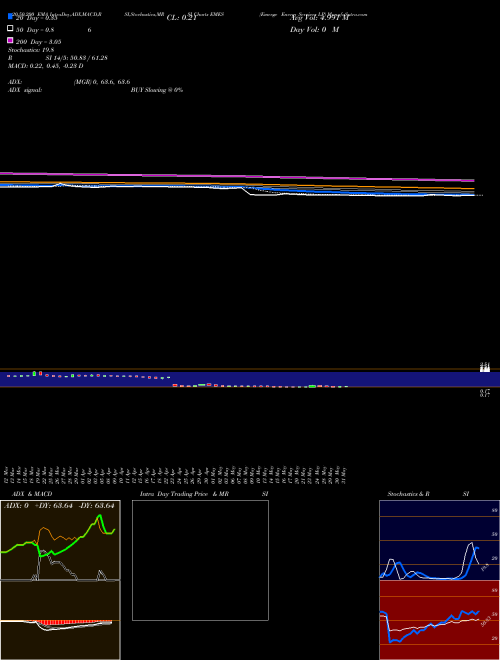Screen dimensions: 500x660
Task: Click the date axis labels under the chart
Action: 176,475
